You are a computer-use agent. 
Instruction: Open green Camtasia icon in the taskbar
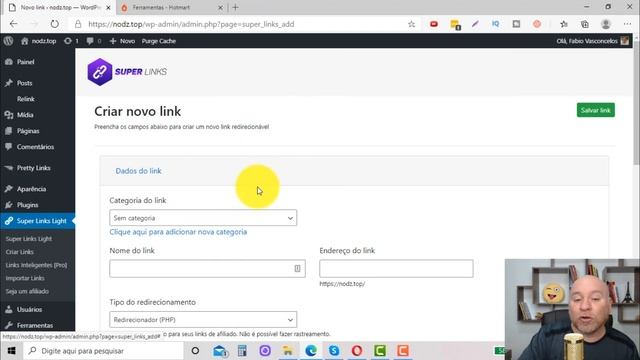(380, 351)
